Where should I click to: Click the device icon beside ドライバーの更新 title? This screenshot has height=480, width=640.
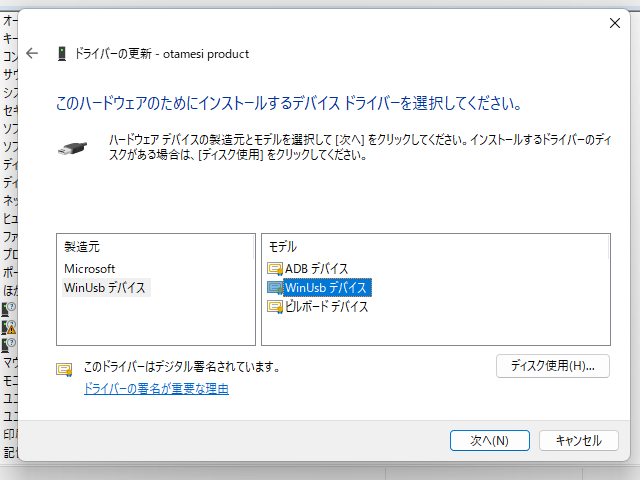click(61, 54)
